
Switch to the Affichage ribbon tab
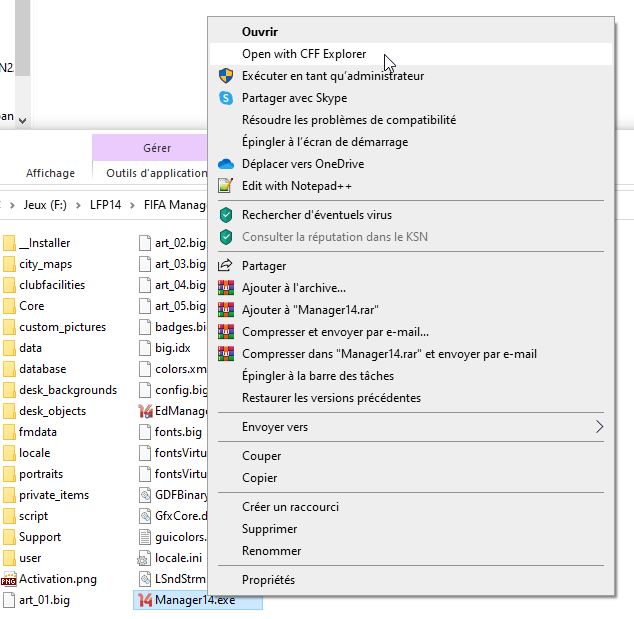tap(51, 173)
